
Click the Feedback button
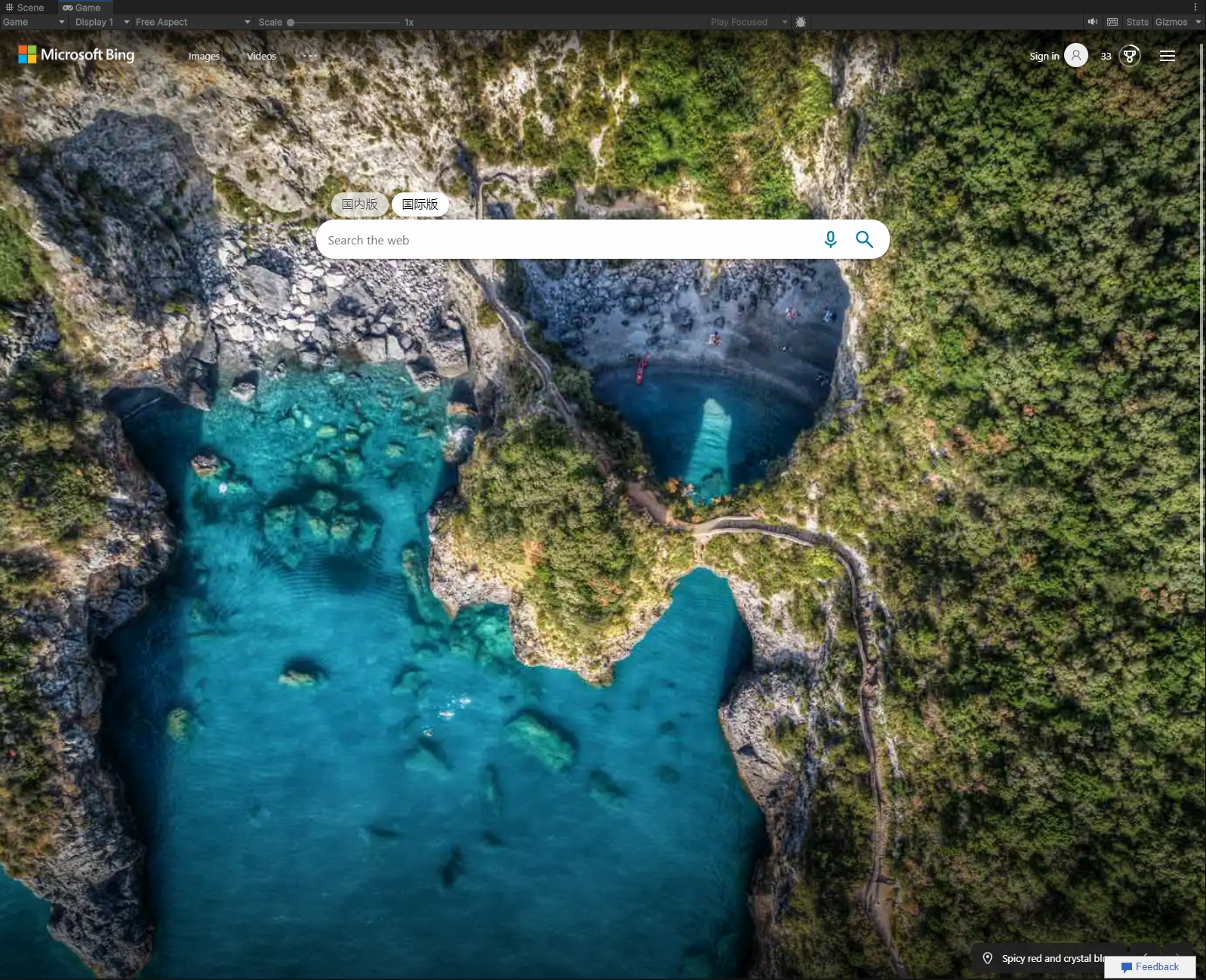[1149, 967]
